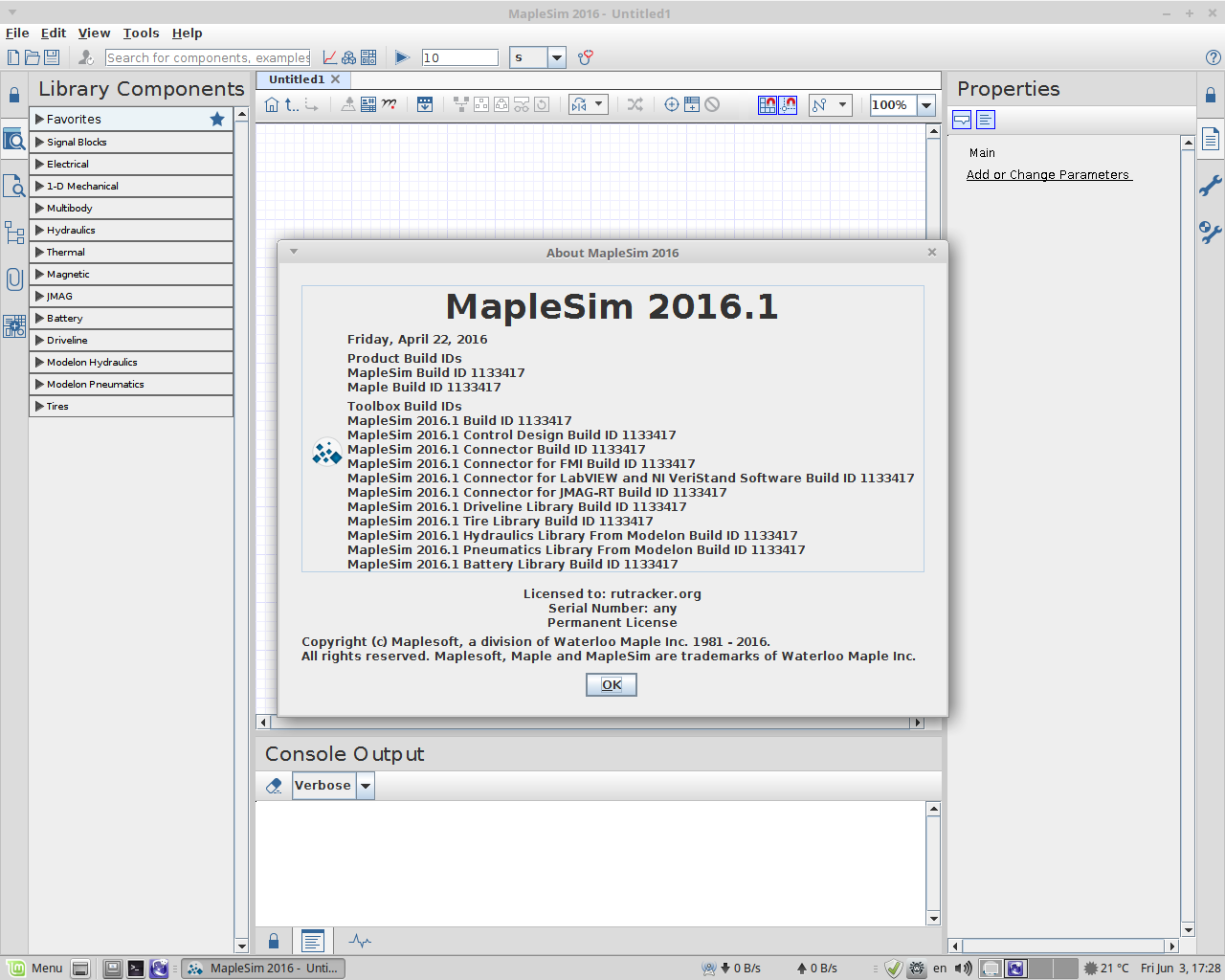Save the model with the floppy icon
This screenshot has height=980, width=1225.
click(52, 57)
